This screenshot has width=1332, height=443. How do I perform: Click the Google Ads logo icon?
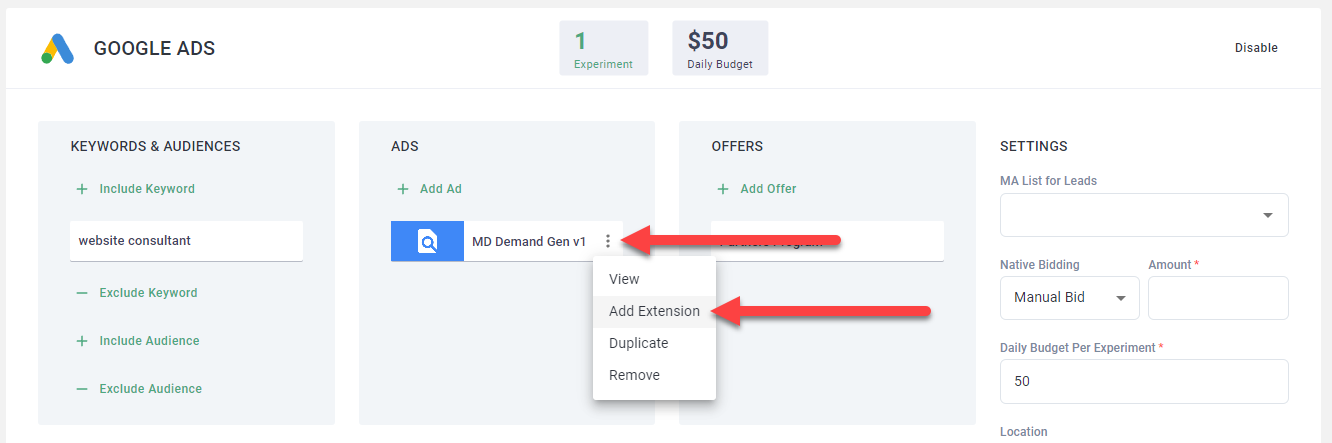click(x=57, y=48)
